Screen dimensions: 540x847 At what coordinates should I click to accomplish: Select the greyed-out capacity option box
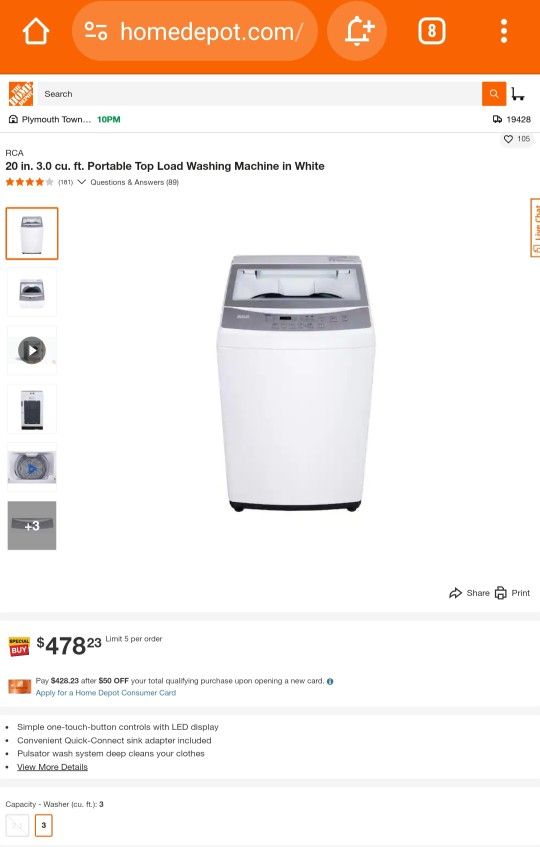[17, 825]
